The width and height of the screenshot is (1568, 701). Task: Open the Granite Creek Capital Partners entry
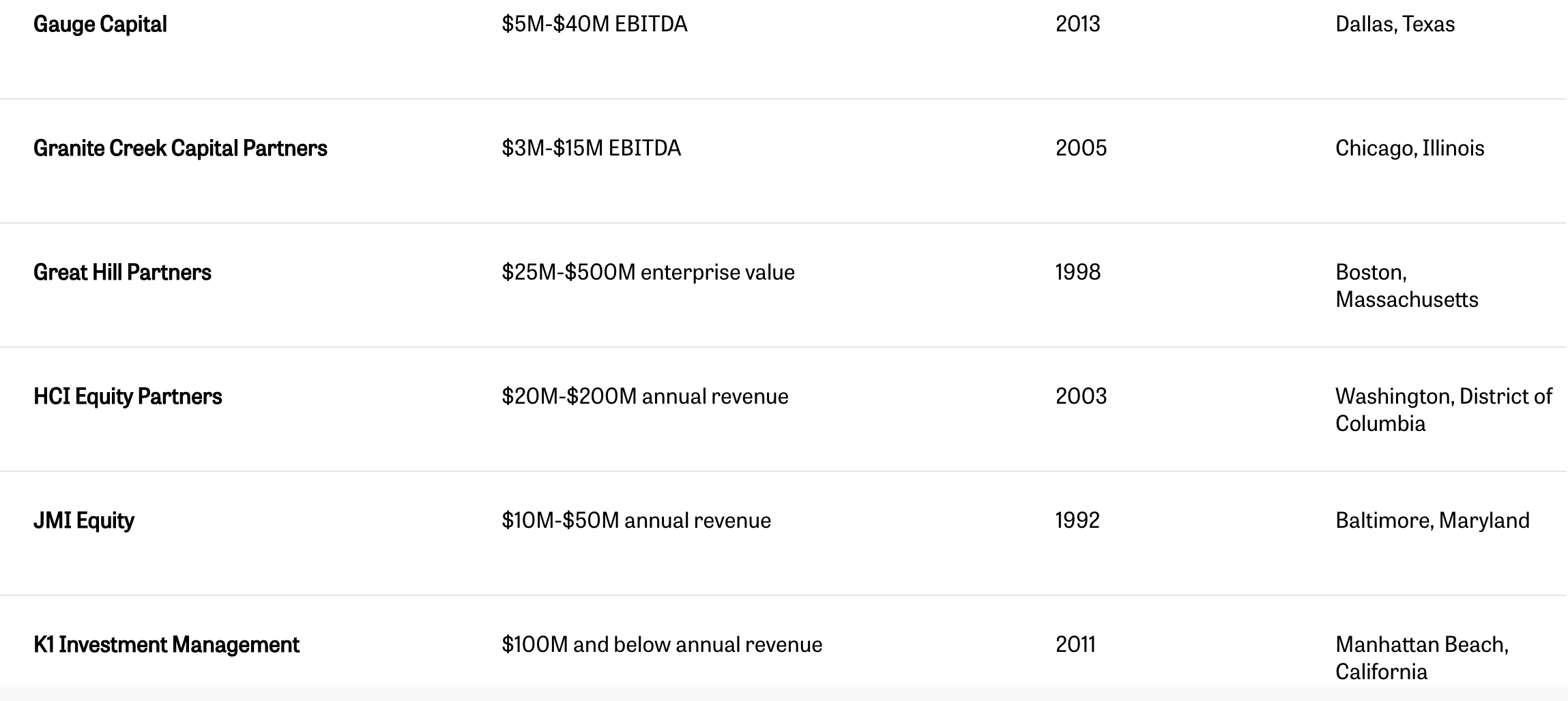[180, 149]
